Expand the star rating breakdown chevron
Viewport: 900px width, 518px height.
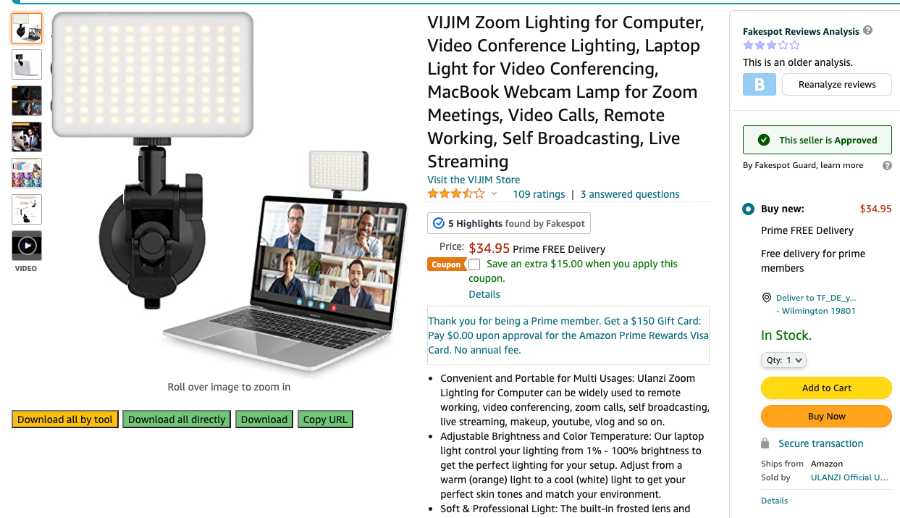(x=494, y=194)
